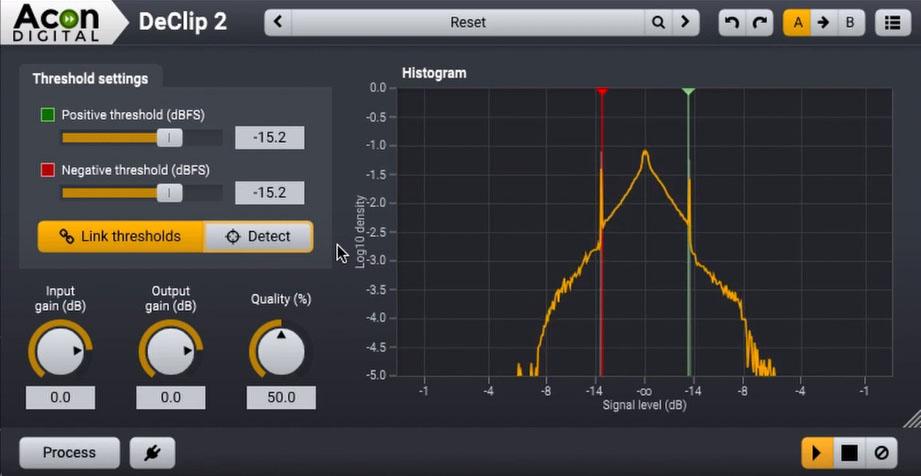Screen dimensions: 921x476
Task: Click the Positive threshold slider handle
Action: 169,138
